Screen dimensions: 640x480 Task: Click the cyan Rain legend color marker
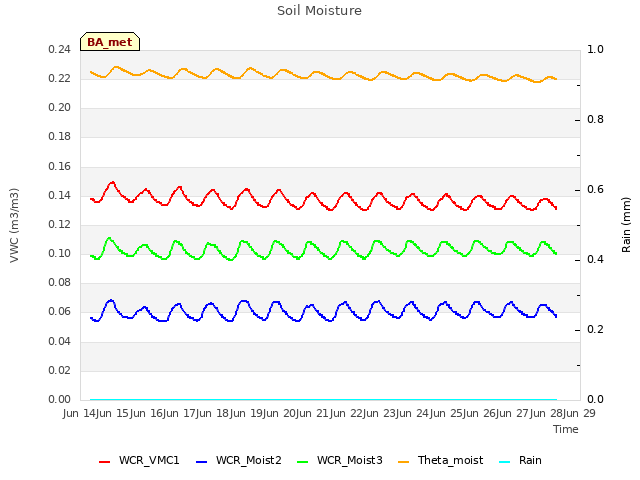(x=504, y=462)
